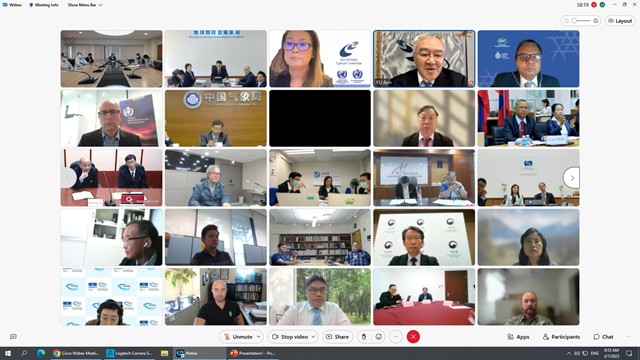This screenshot has height=360, width=640.
Task: Raise hand icon in meeting controls
Action: [x=364, y=337]
